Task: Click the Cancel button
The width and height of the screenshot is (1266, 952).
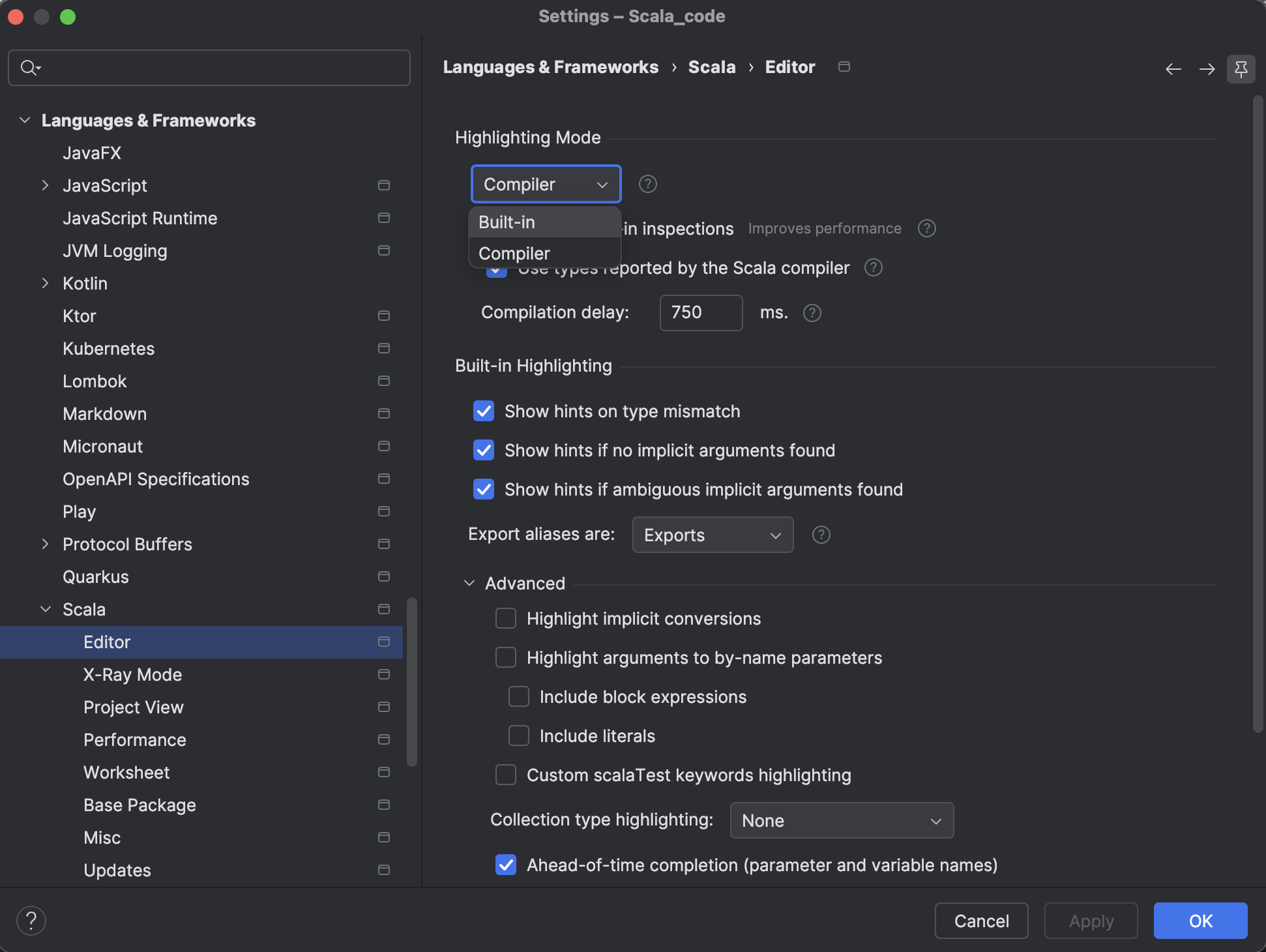Action: [x=982, y=921]
